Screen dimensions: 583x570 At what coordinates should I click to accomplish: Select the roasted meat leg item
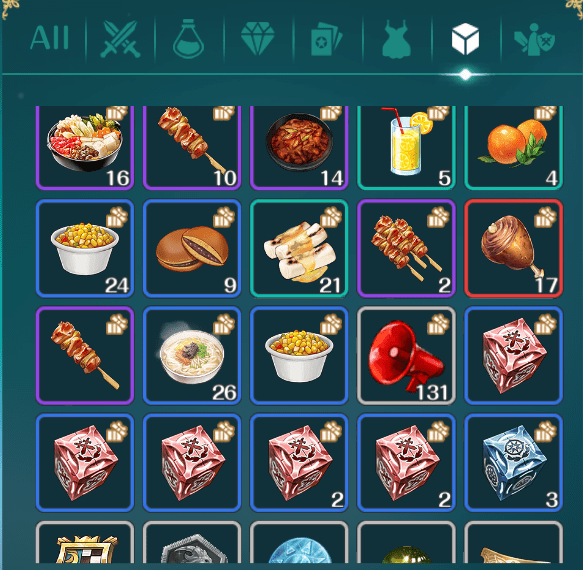513,248
